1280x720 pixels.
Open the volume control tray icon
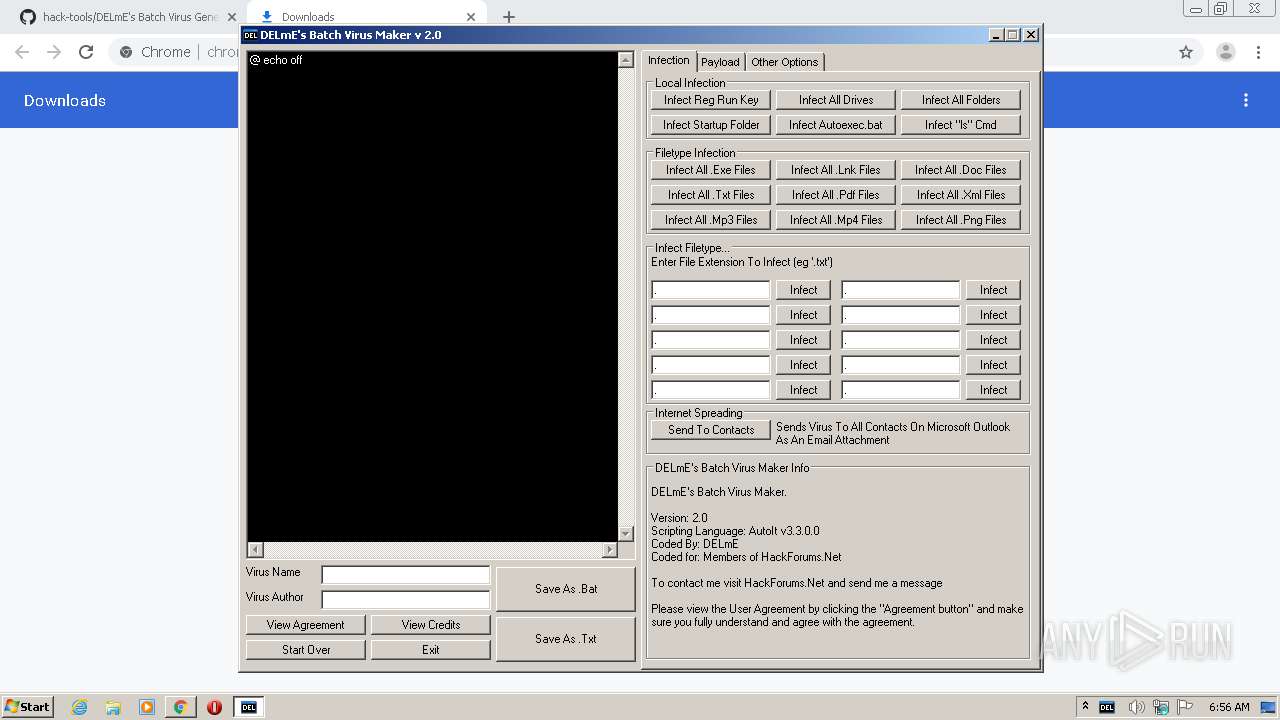click(1137, 707)
